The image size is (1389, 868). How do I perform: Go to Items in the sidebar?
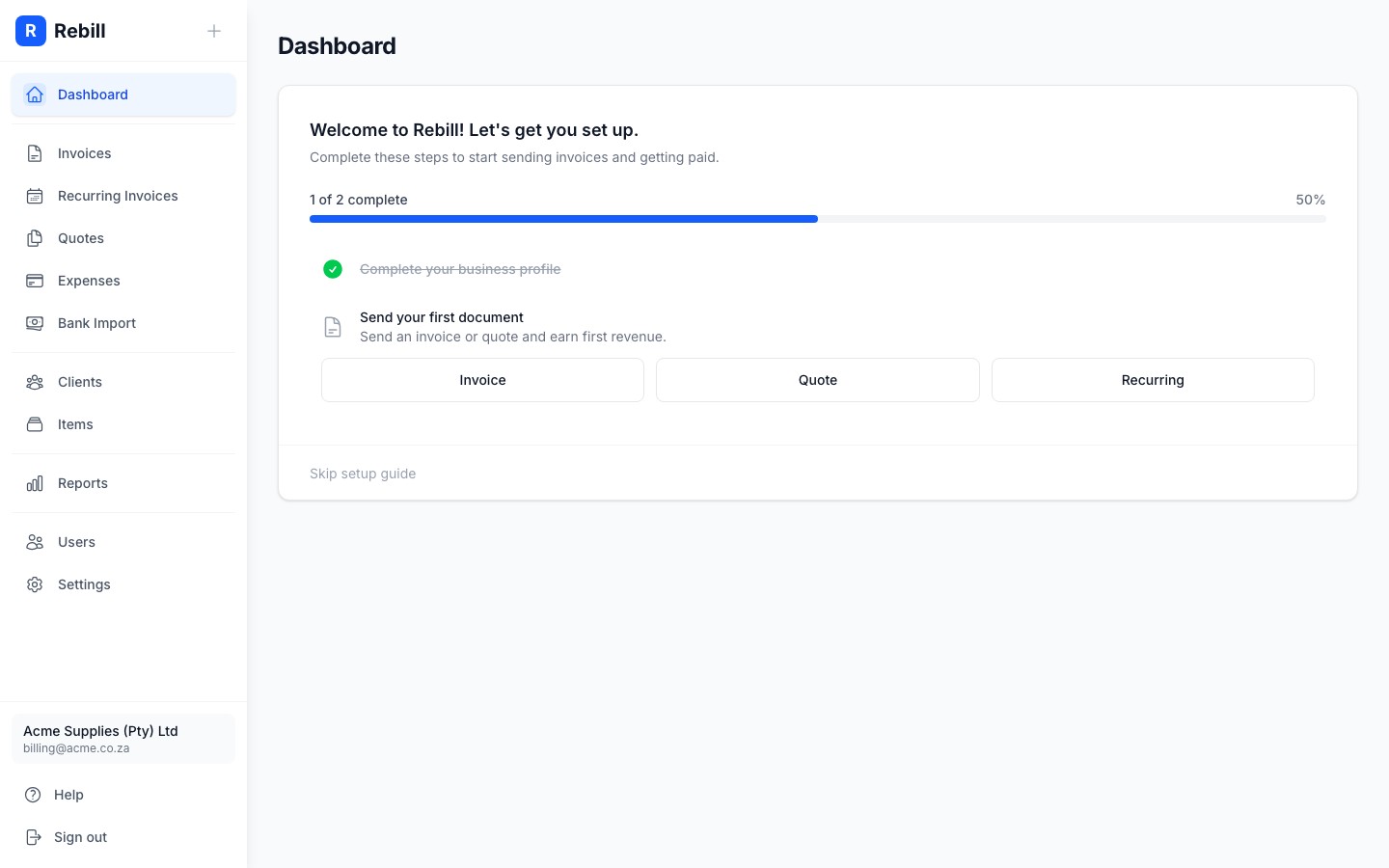[x=123, y=424]
